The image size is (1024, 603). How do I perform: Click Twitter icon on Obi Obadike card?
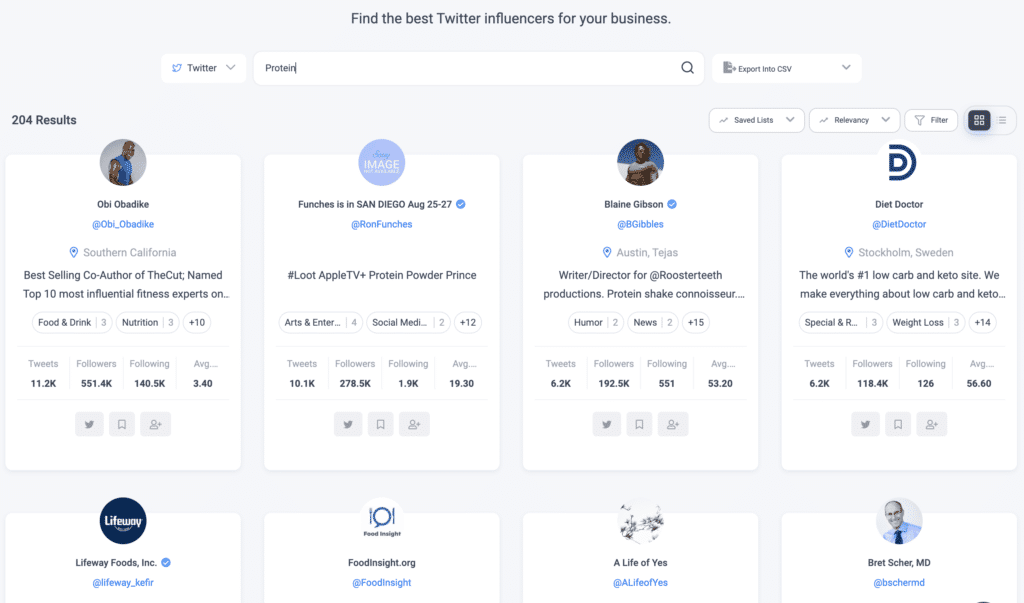(x=90, y=424)
